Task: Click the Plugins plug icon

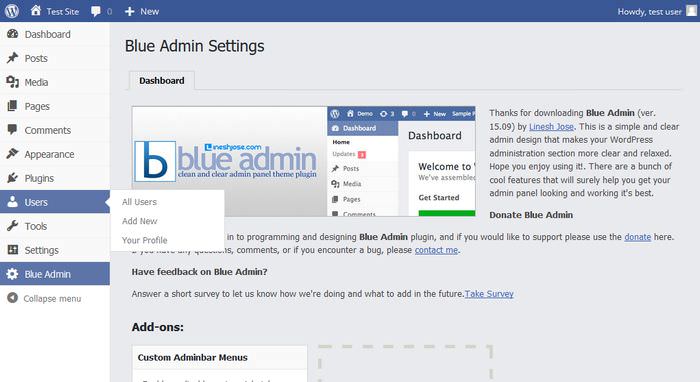Action: [x=12, y=178]
